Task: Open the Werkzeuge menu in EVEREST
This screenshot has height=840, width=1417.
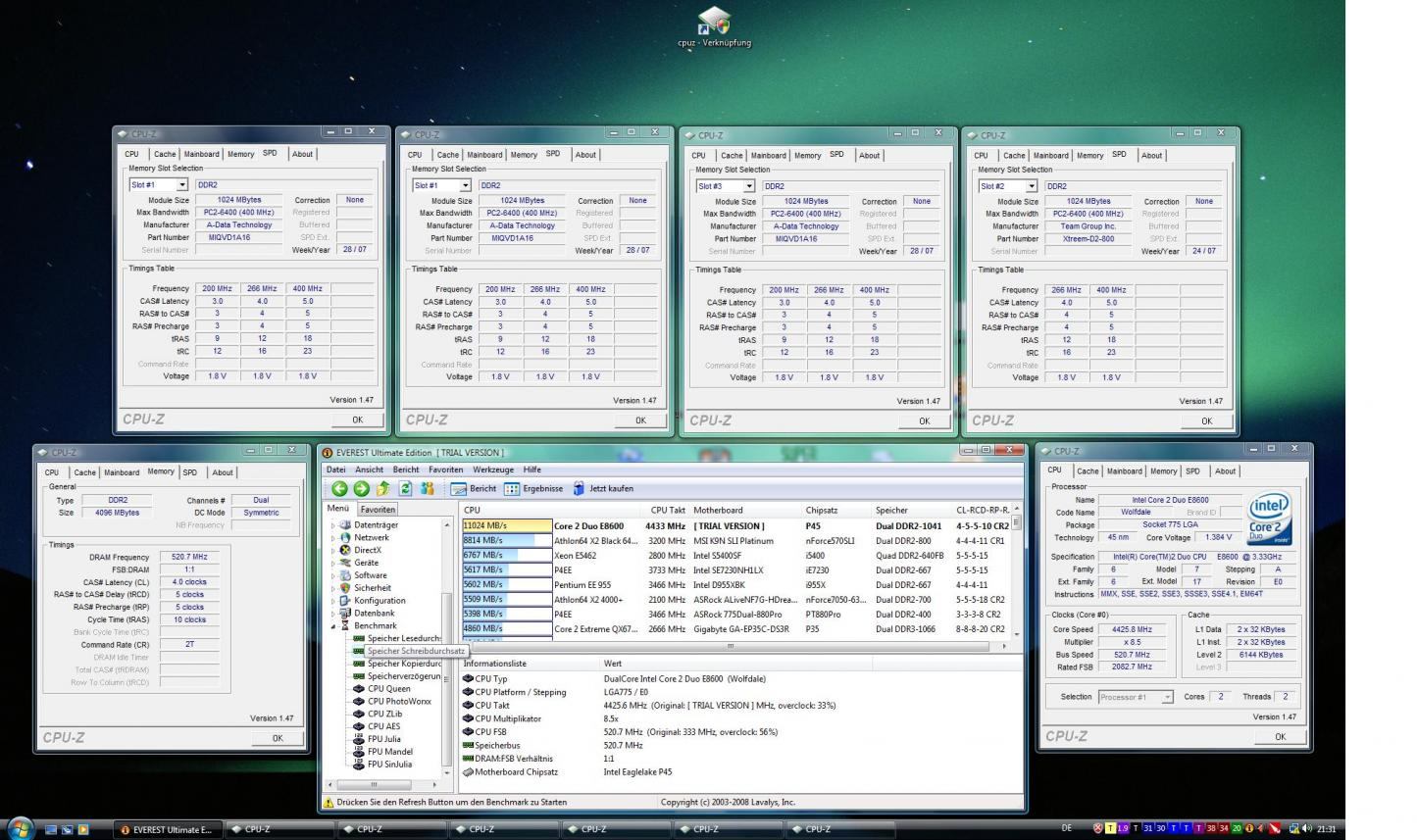Action: pyautogui.click(x=493, y=469)
